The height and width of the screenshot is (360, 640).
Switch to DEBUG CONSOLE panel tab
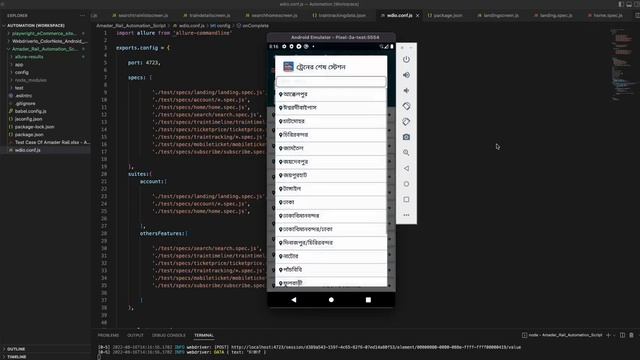[169, 335]
